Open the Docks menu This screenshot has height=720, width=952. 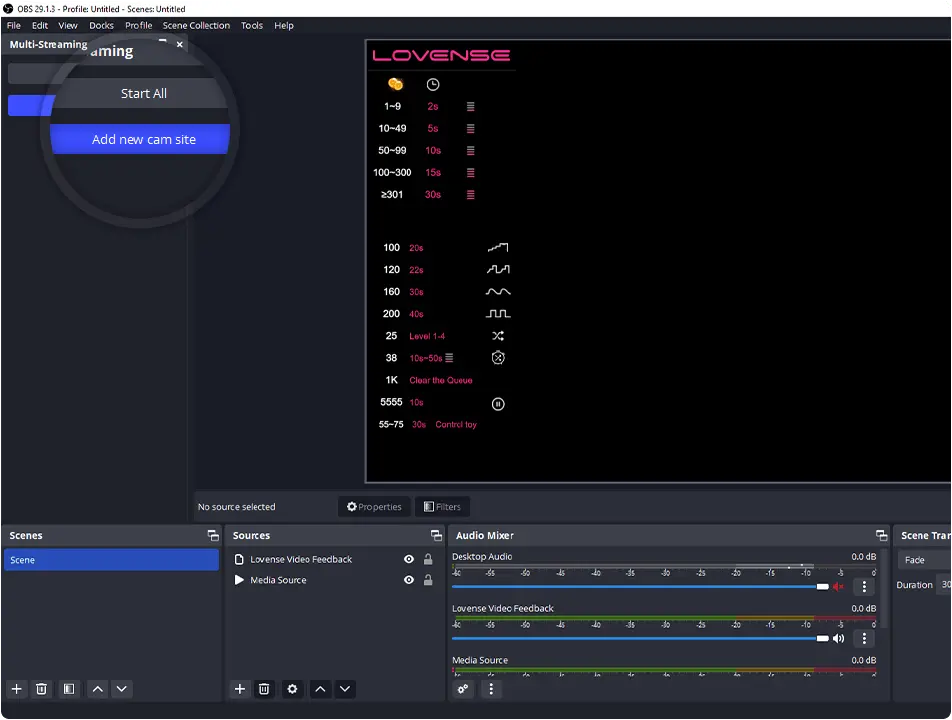click(101, 25)
